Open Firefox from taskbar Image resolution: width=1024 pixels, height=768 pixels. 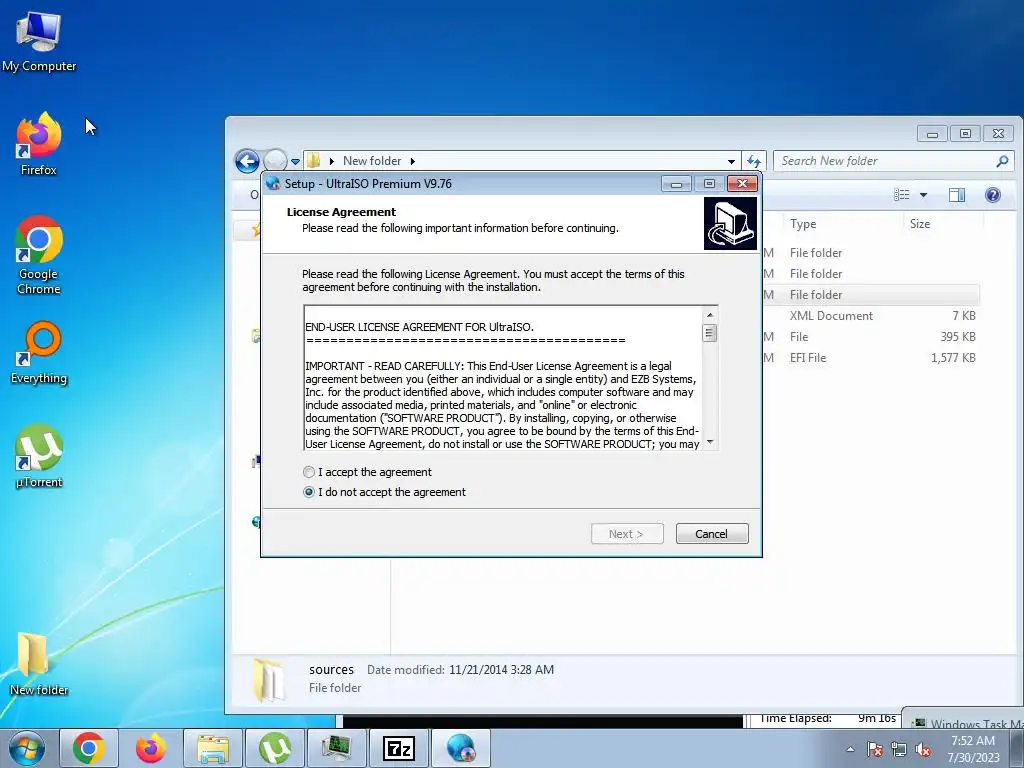pos(151,748)
